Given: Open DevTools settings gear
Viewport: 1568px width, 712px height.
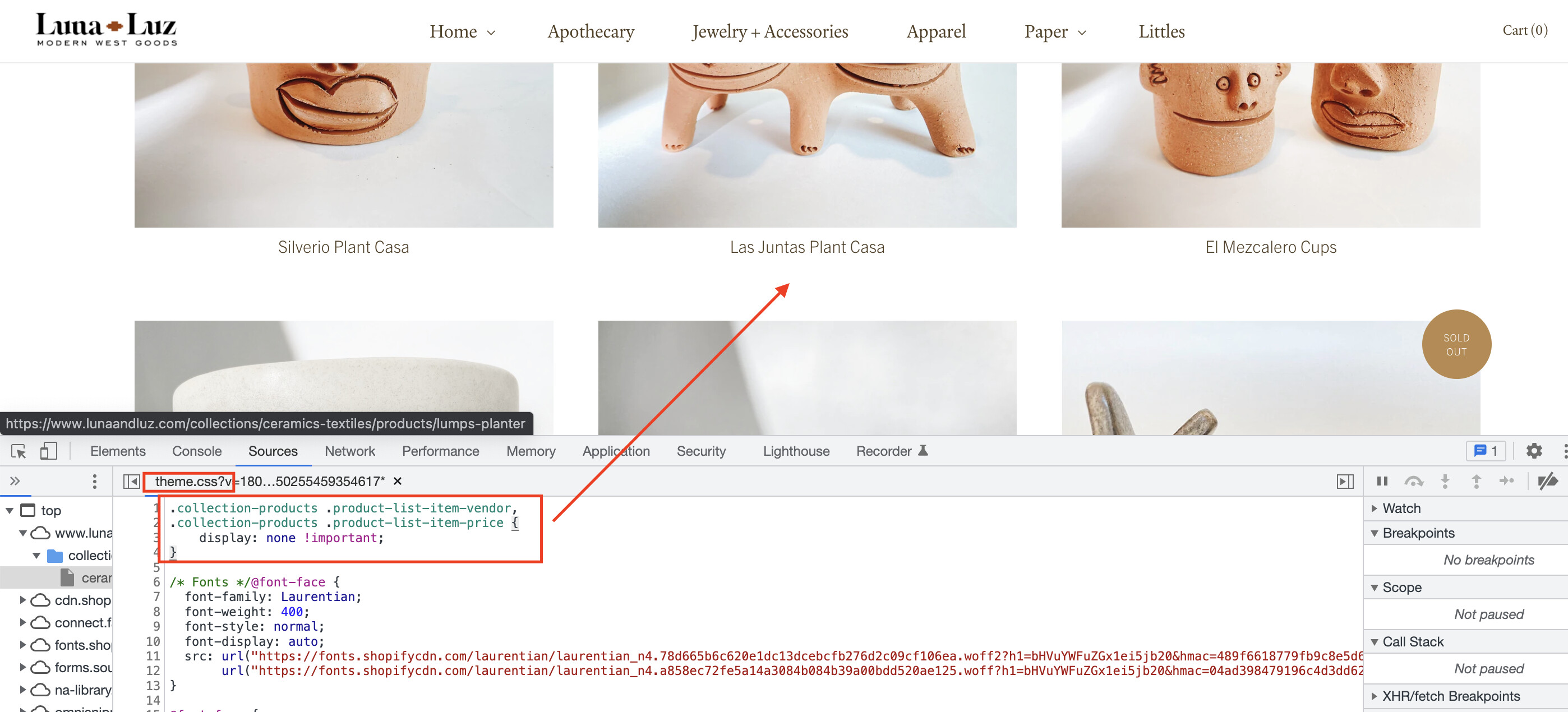Looking at the screenshot, I should coord(1533,451).
